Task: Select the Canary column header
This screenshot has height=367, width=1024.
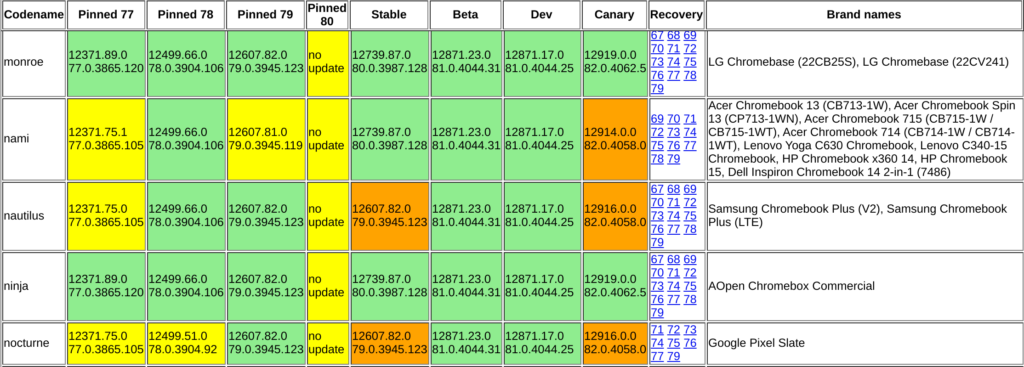Action: pos(615,14)
